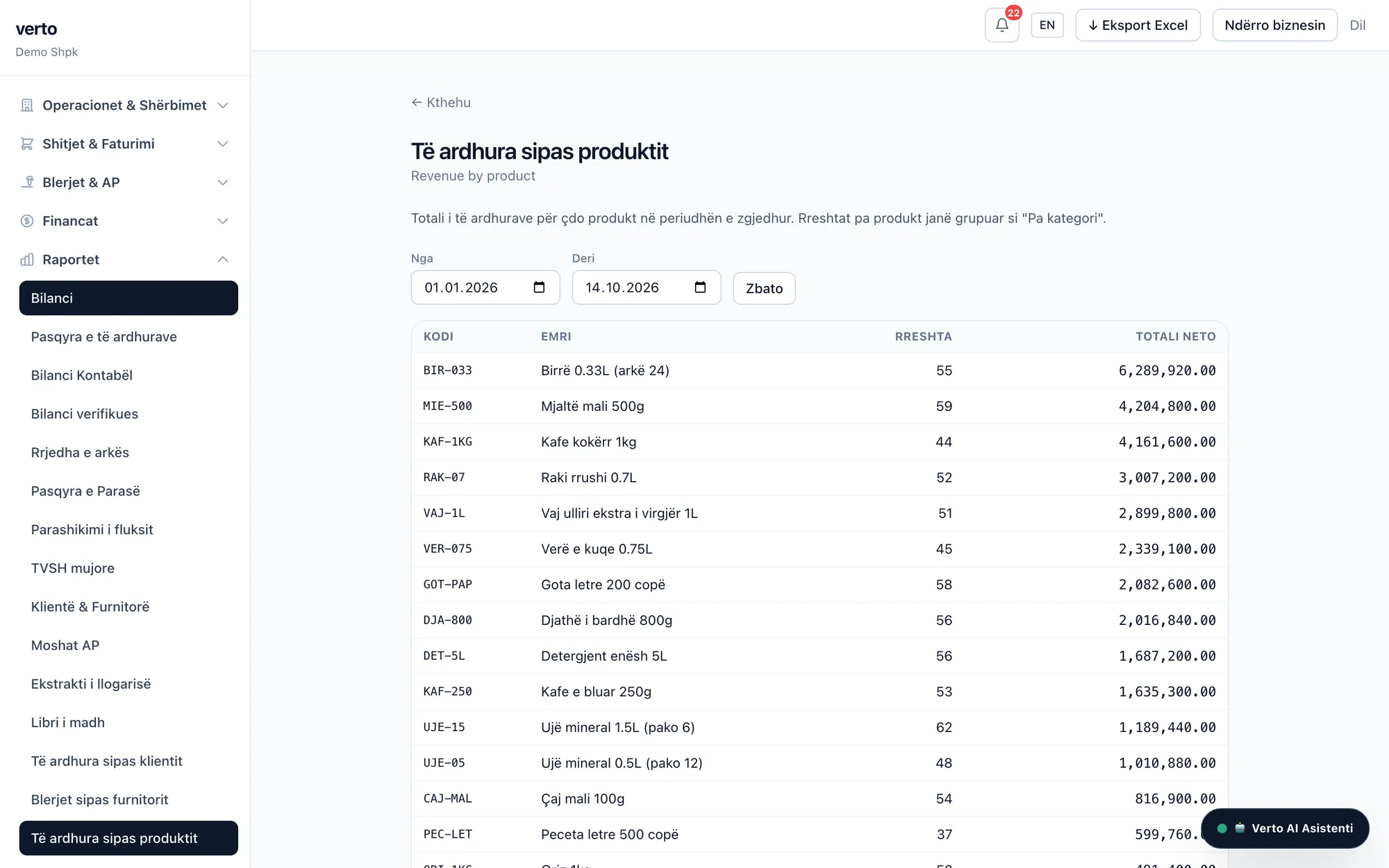
Task: Click the RRESHTA column header
Action: [923, 336]
